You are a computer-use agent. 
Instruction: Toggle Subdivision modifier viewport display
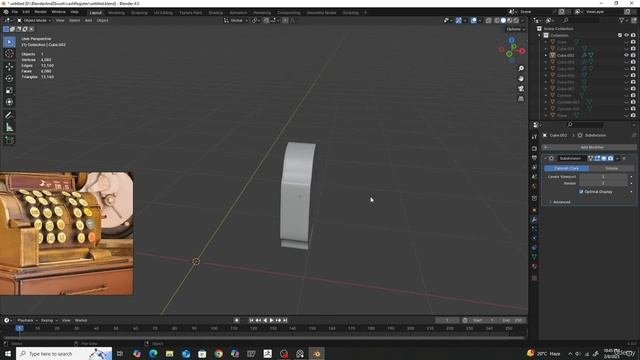pyautogui.click(x=604, y=158)
